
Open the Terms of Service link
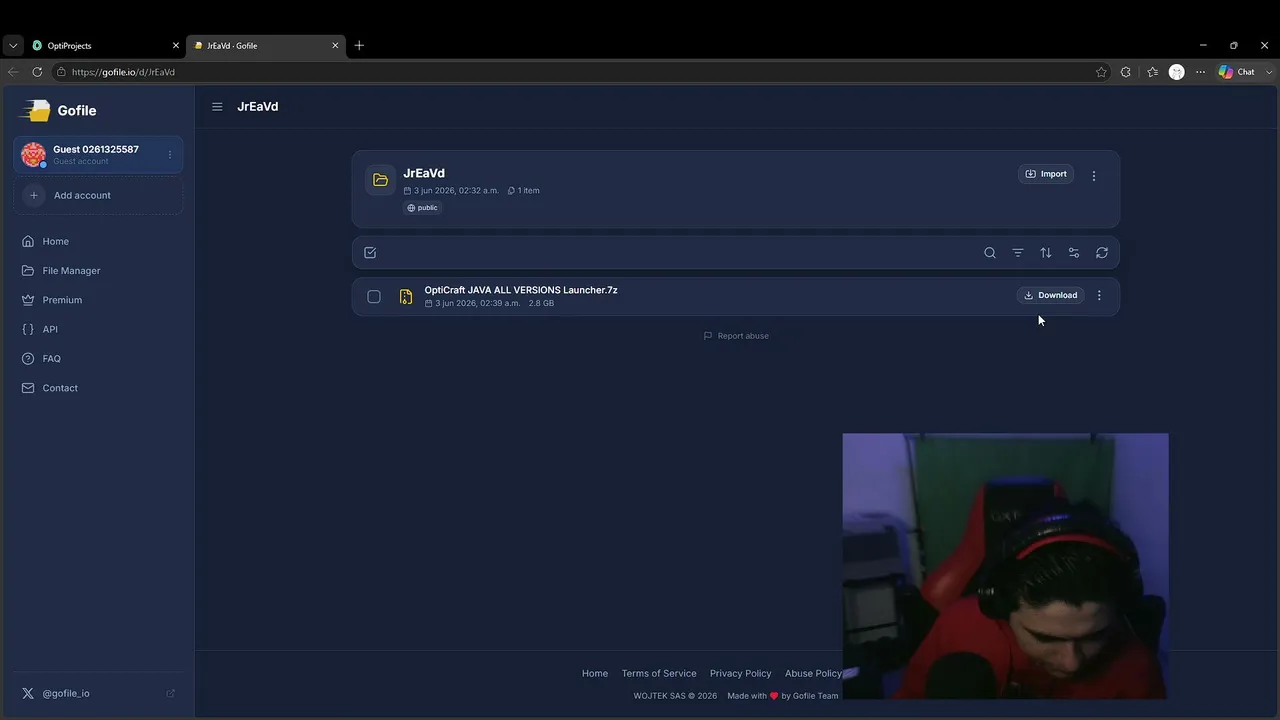[659, 673]
